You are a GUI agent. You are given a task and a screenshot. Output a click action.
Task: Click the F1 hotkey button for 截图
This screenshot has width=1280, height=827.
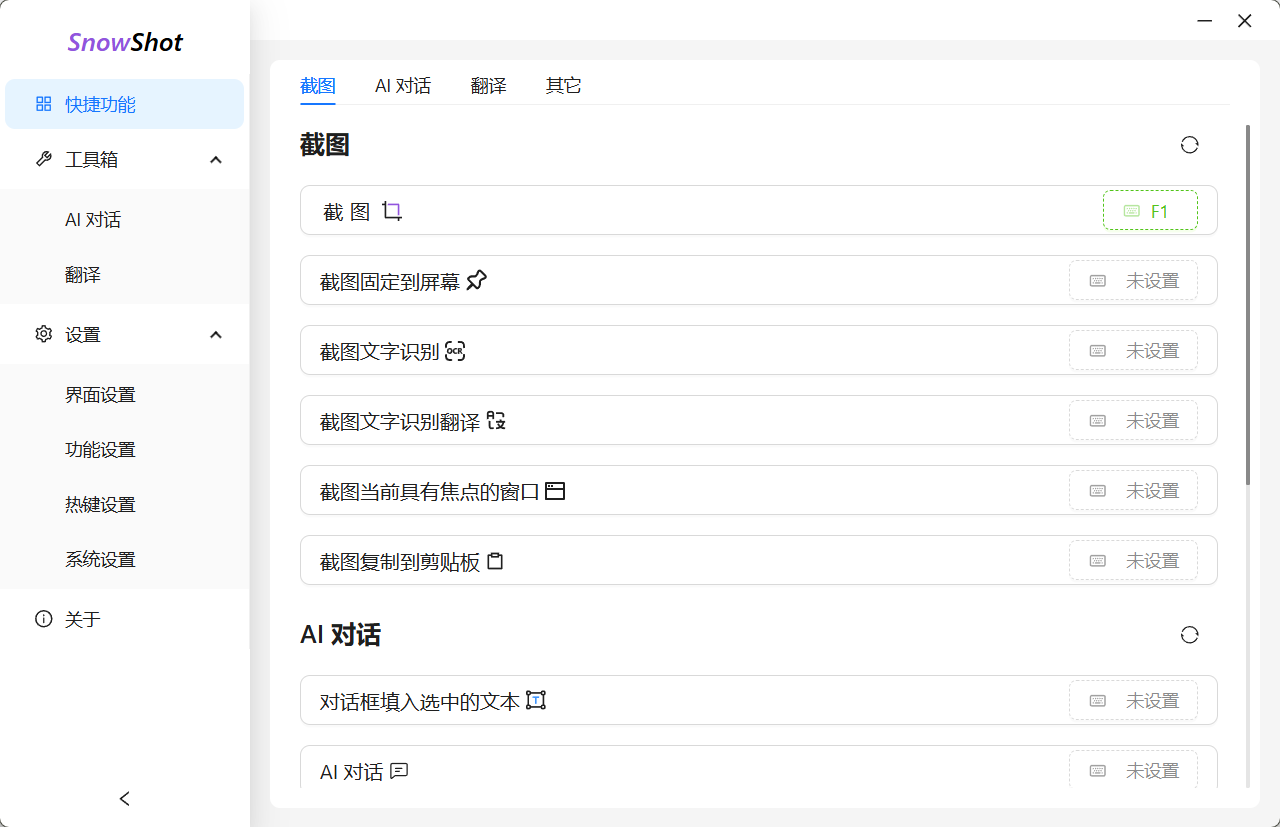click(1150, 211)
